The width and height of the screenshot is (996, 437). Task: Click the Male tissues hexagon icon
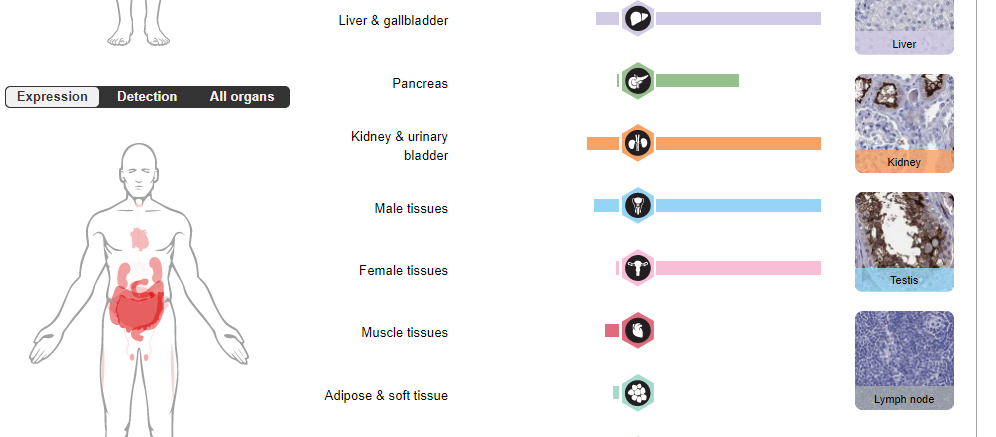(x=638, y=206)
